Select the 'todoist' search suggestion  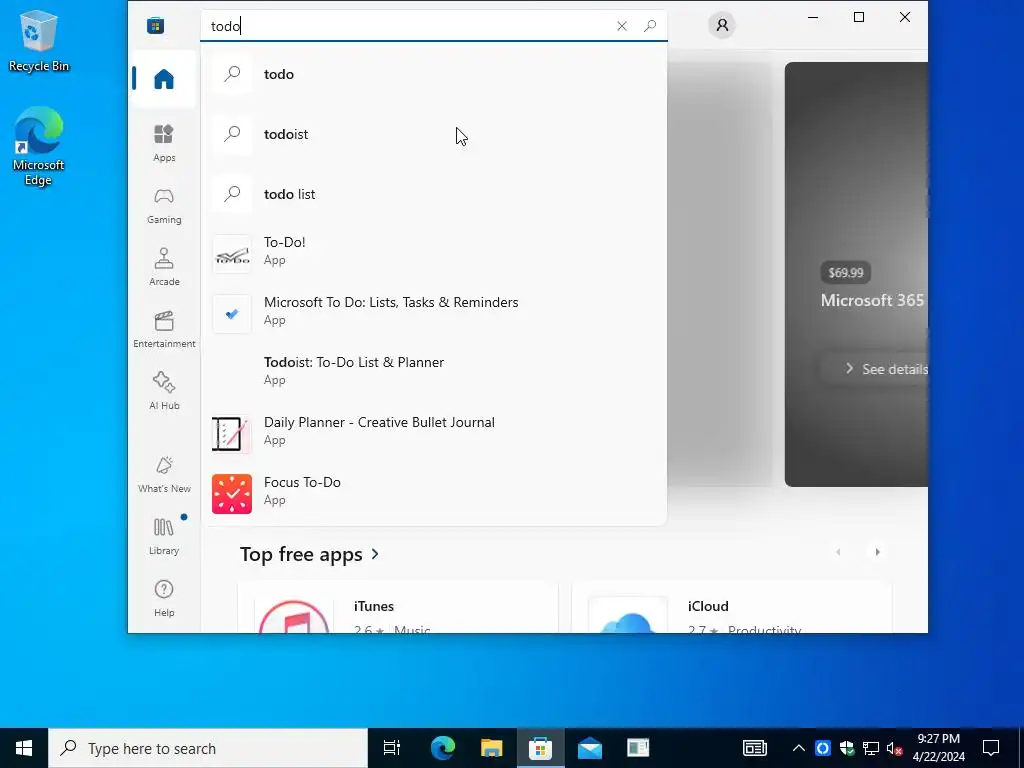(x=434, y=134)
